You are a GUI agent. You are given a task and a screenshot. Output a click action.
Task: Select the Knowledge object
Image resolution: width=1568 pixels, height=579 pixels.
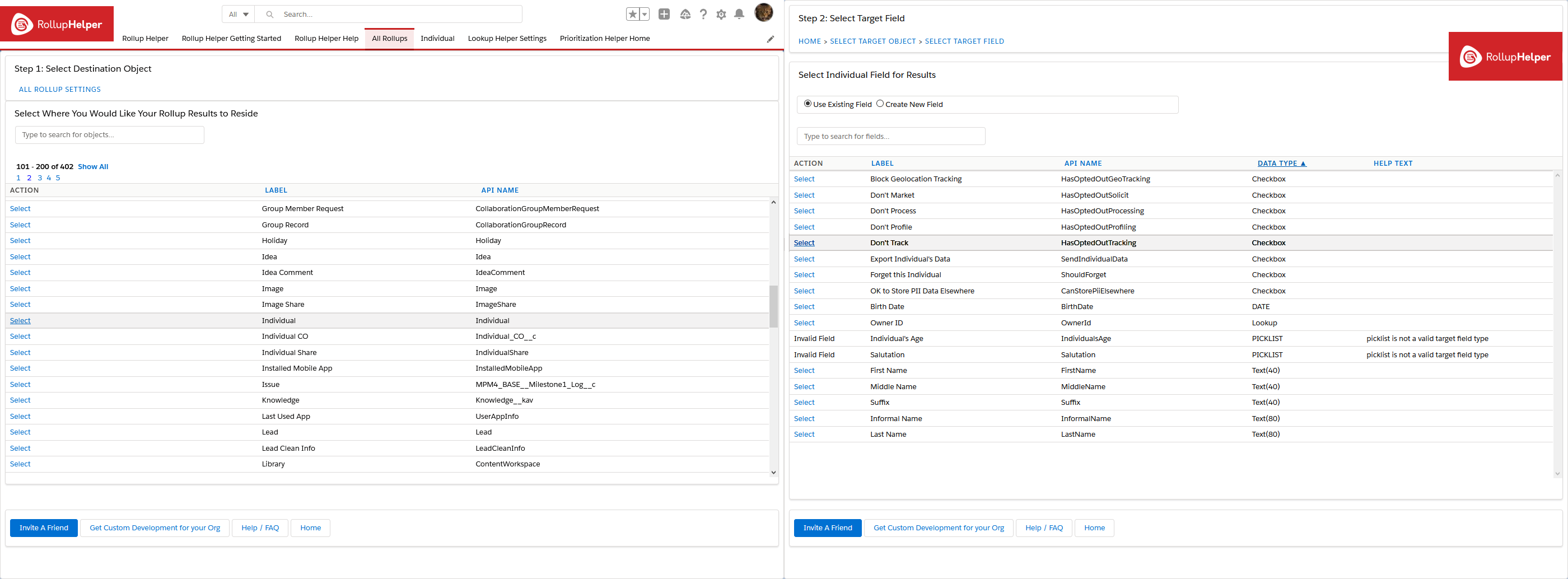pos(20,400)
